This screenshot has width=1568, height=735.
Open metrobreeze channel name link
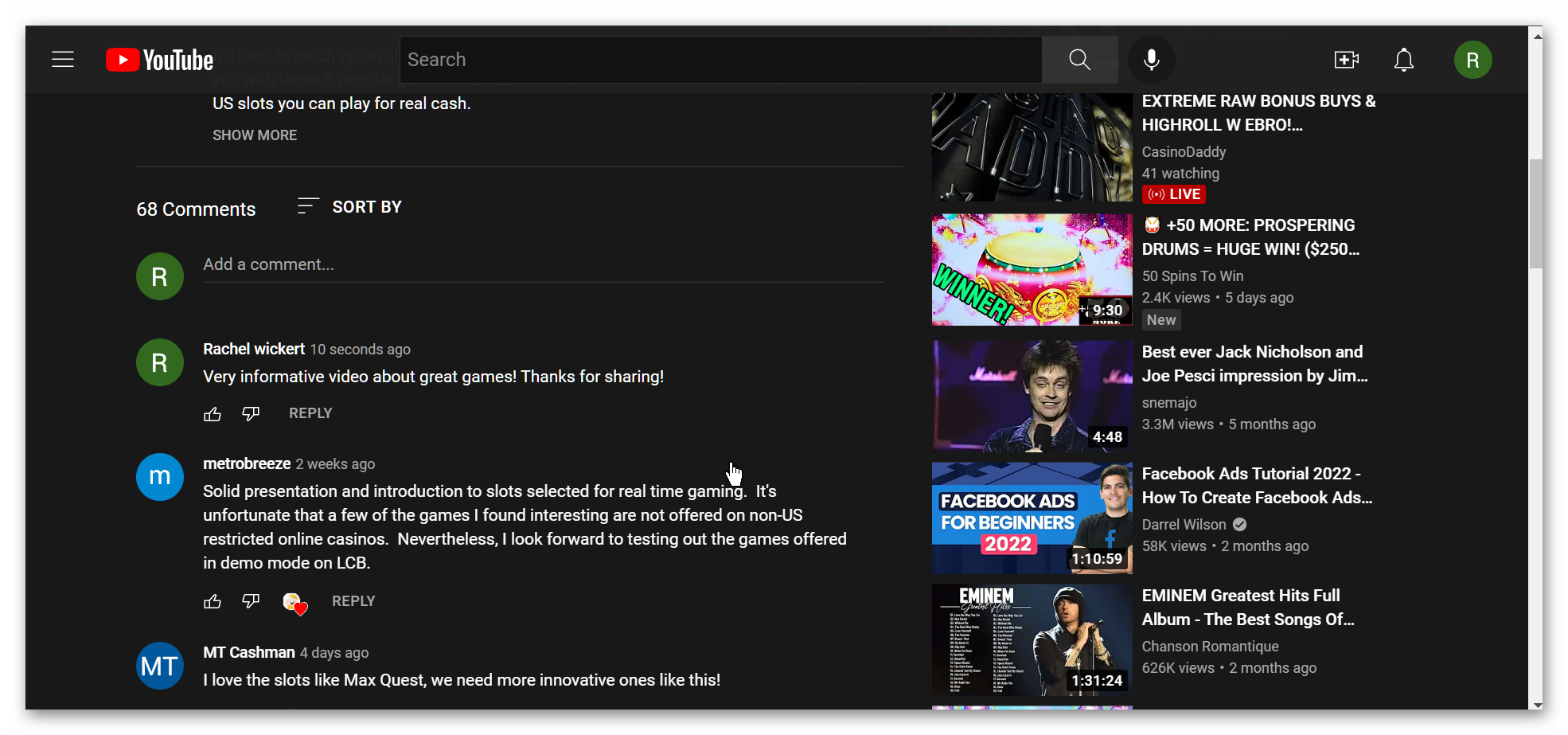pos(247,463)
